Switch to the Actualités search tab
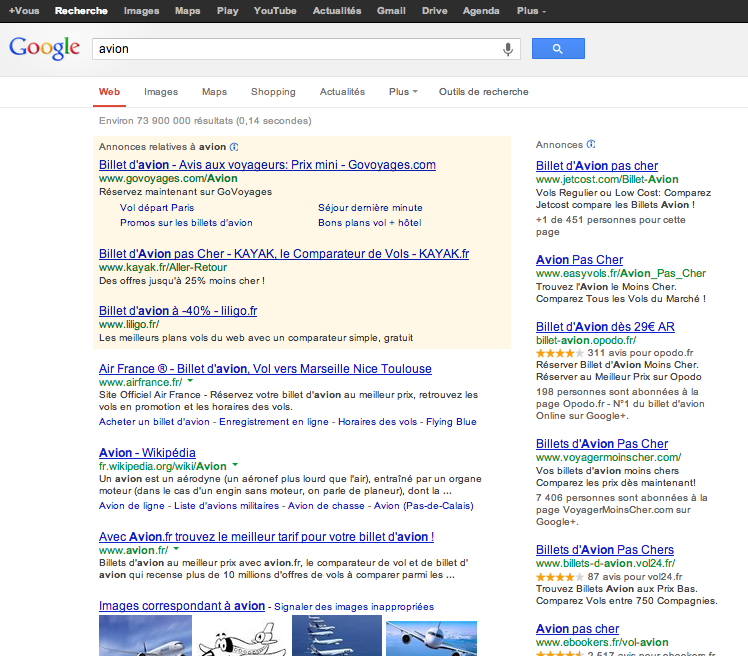 tap(342, 92)
